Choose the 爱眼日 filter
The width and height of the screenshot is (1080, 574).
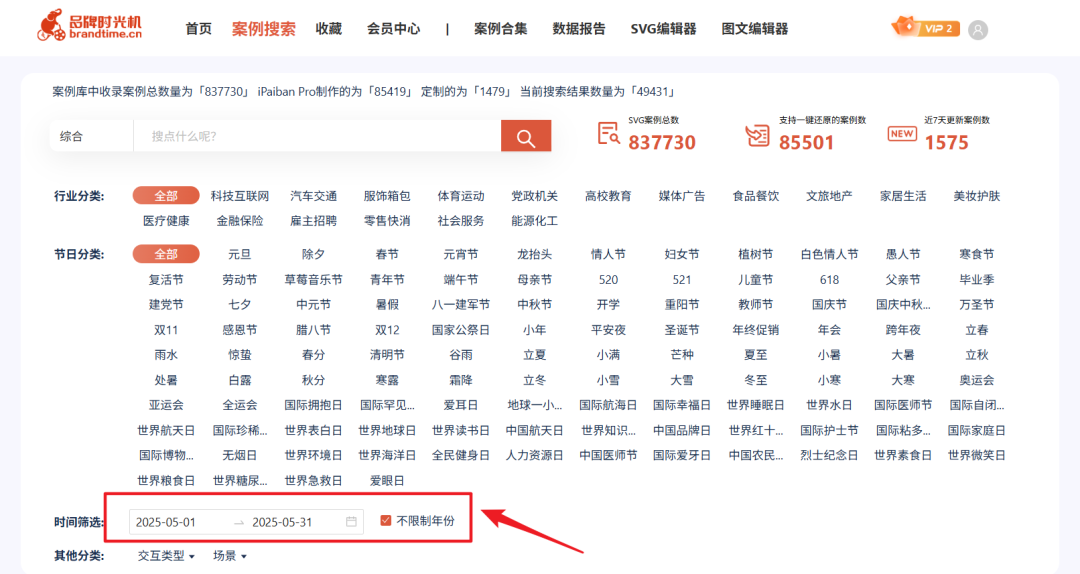[387, 481]
